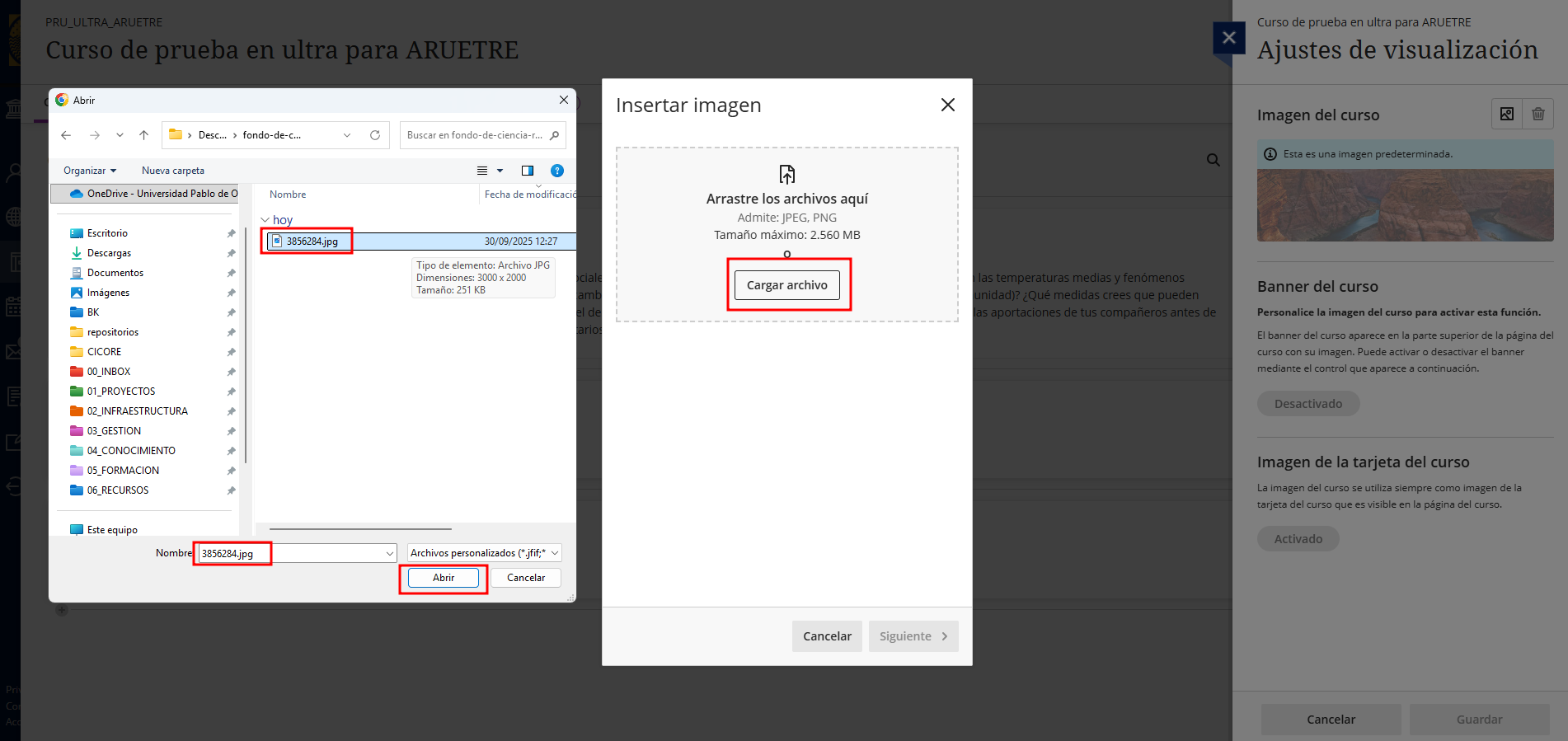
Task: Toggle the Desactivado banner switch
Action: point(1307,404)
